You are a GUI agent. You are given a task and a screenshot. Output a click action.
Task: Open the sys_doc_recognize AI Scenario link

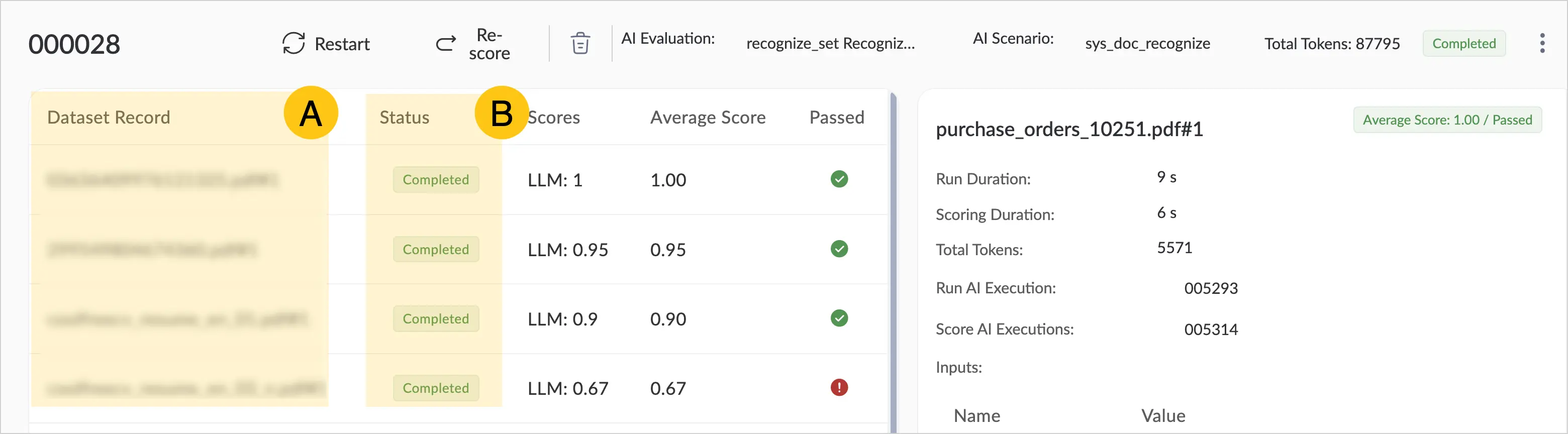(x=1147, y=43)
